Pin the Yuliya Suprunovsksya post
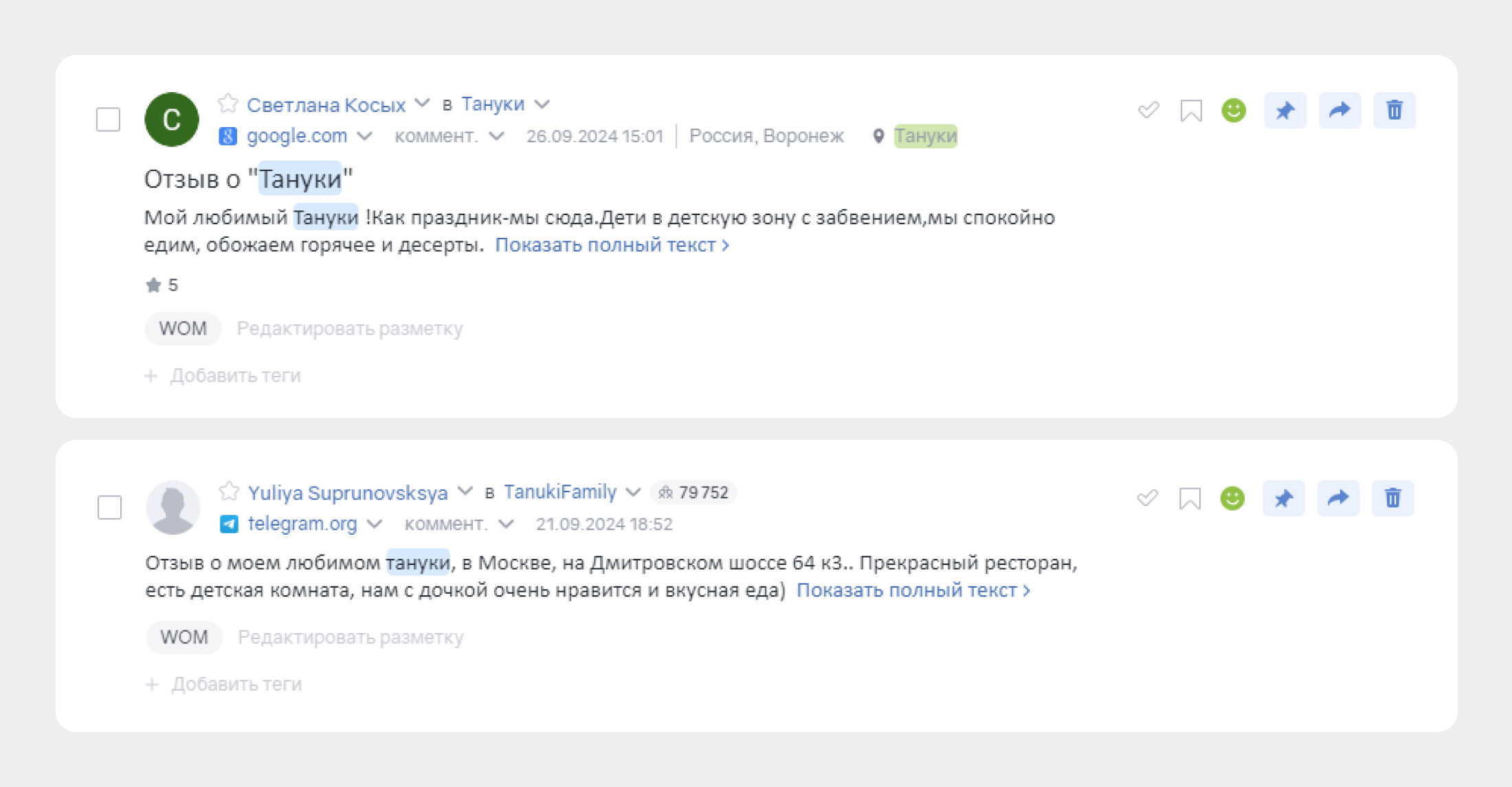The image size is (1512, 787). pos(1284,498)
